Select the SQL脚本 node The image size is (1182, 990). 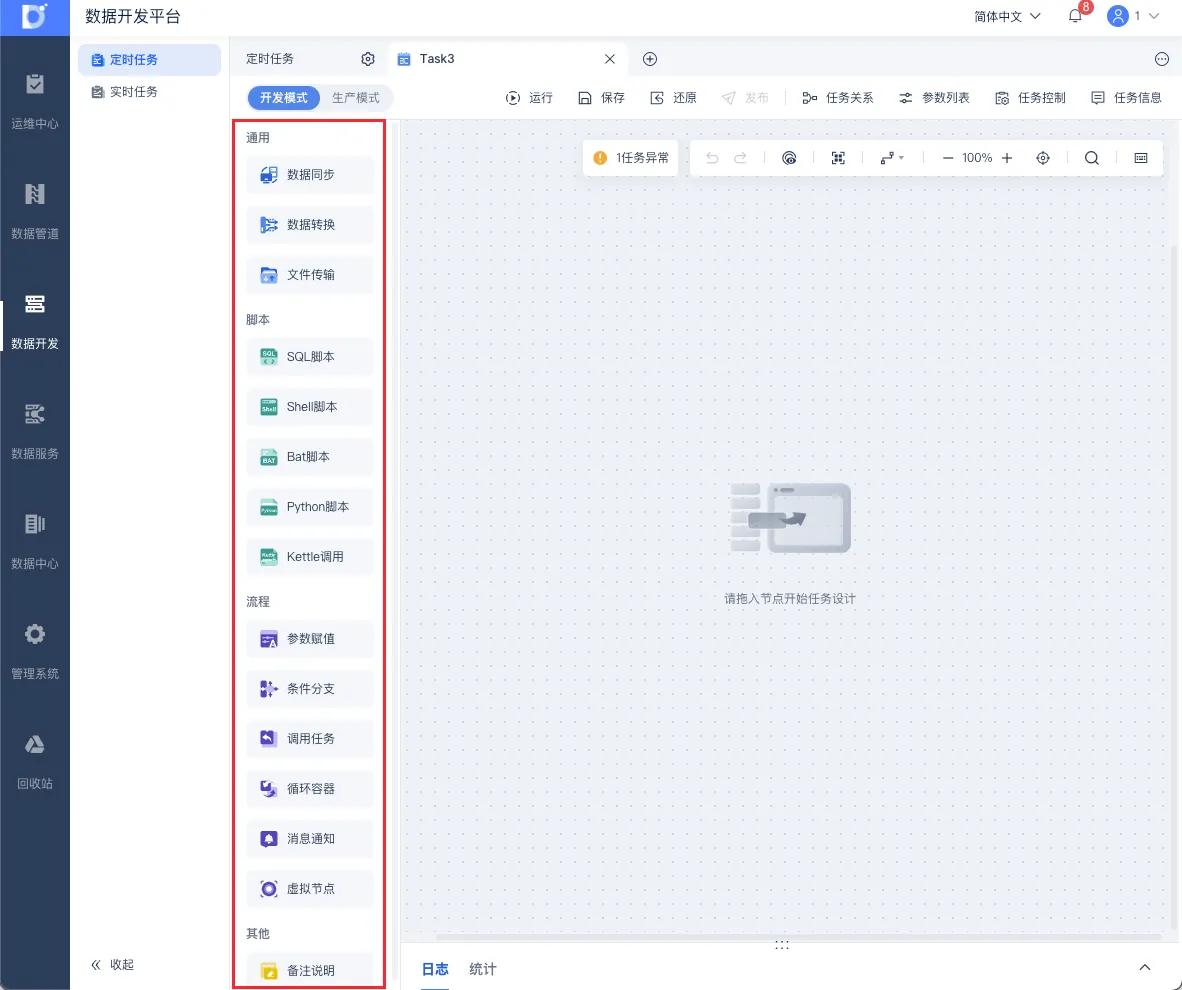310,357
